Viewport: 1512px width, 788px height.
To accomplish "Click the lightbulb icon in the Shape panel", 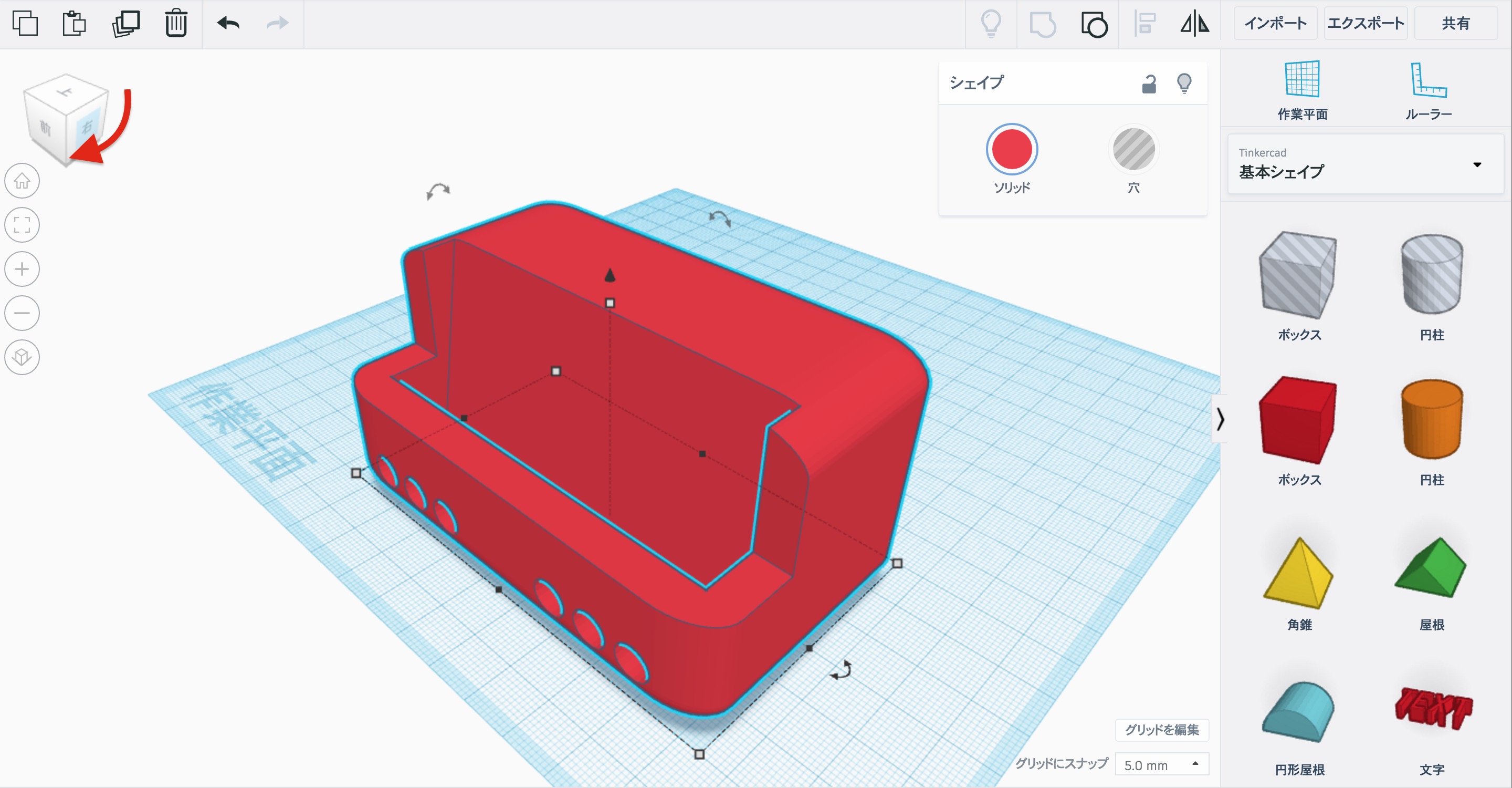I will 1184,84.
